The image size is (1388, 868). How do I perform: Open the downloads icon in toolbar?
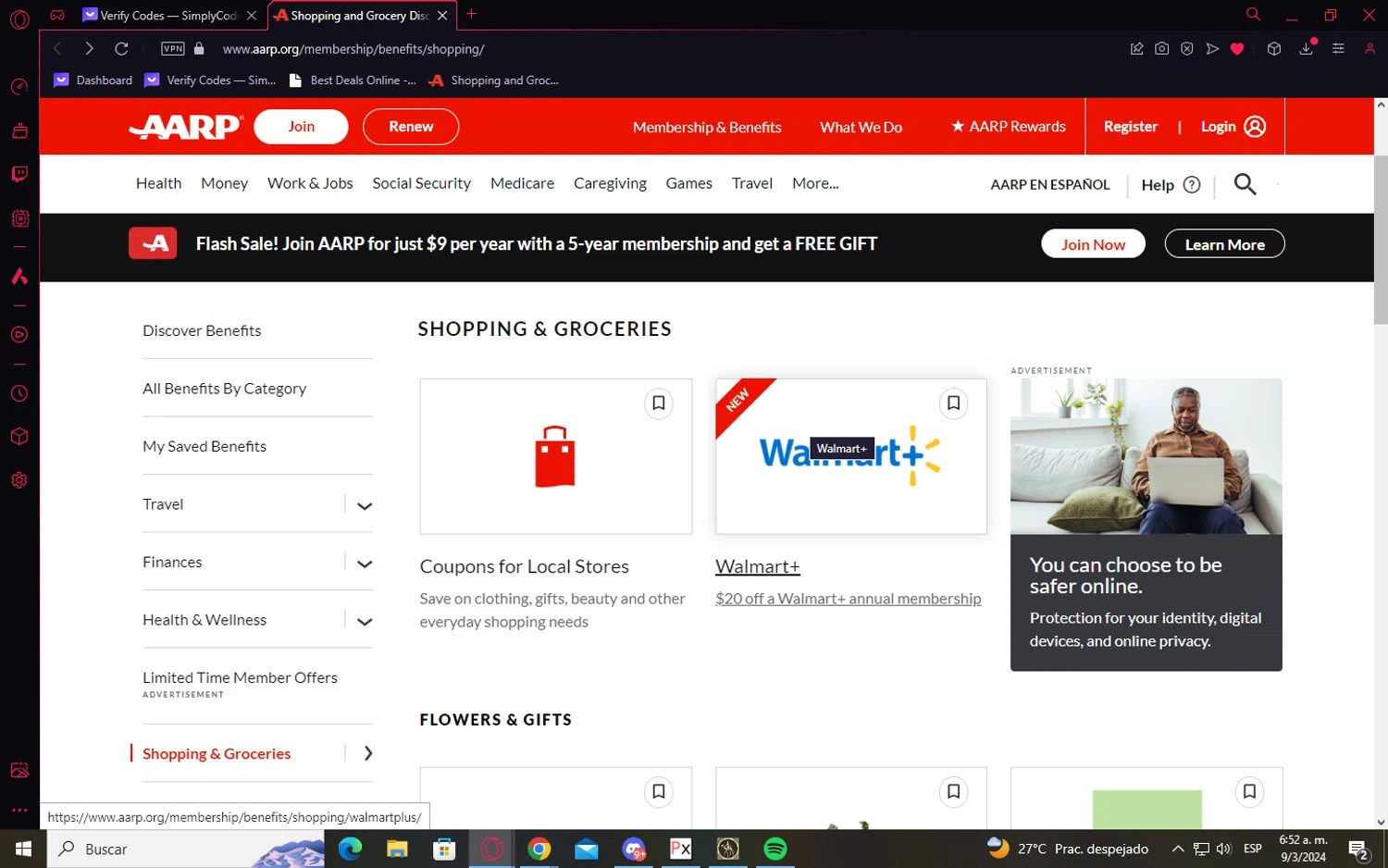[x=1307, y=48]
